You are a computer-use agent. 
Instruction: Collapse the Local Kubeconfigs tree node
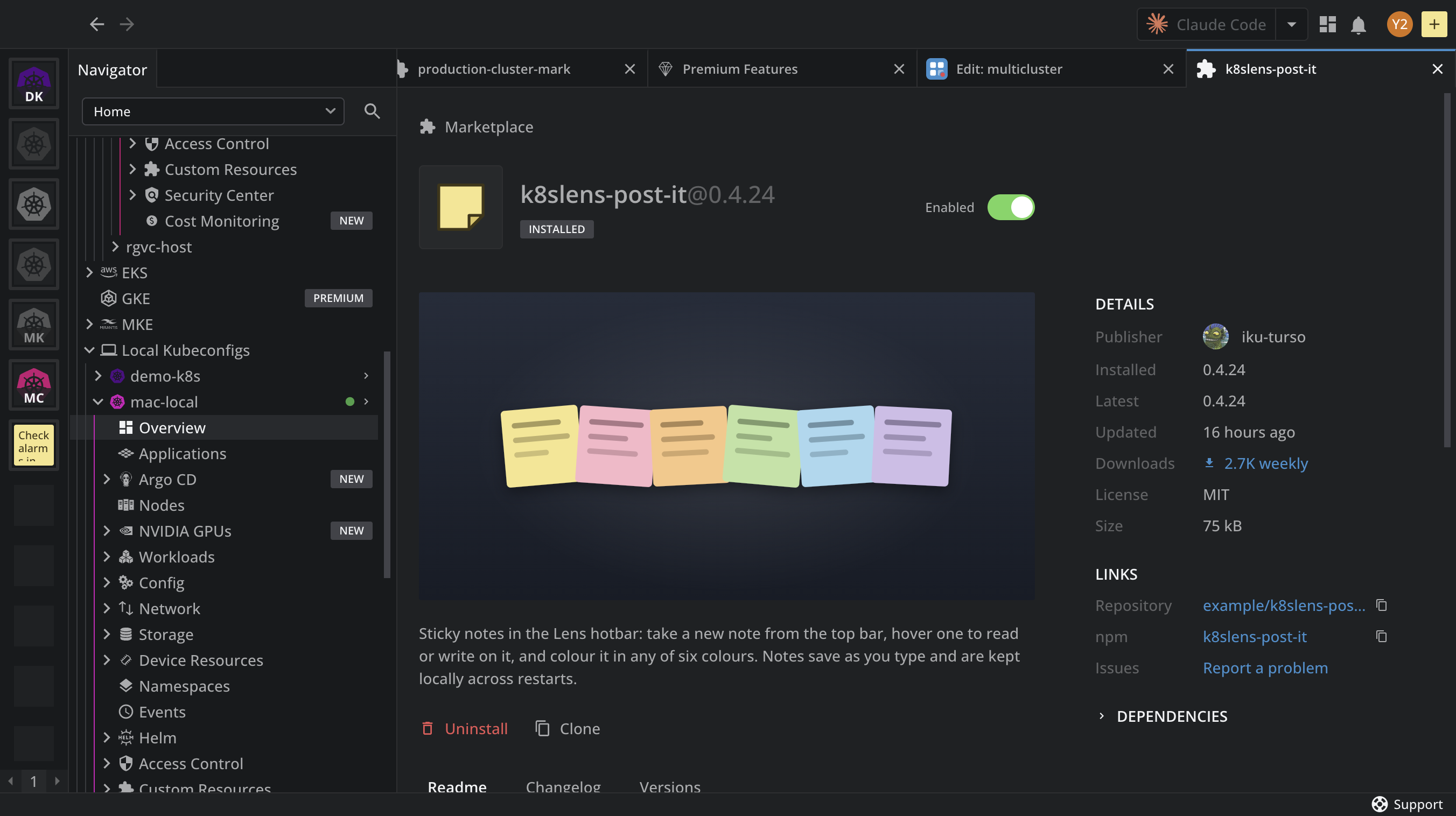click(89, 350)
